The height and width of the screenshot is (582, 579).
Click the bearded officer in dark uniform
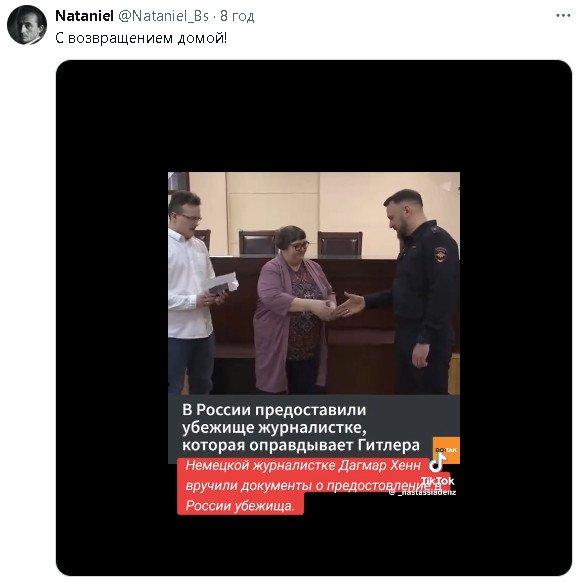[x=416, y=292]
